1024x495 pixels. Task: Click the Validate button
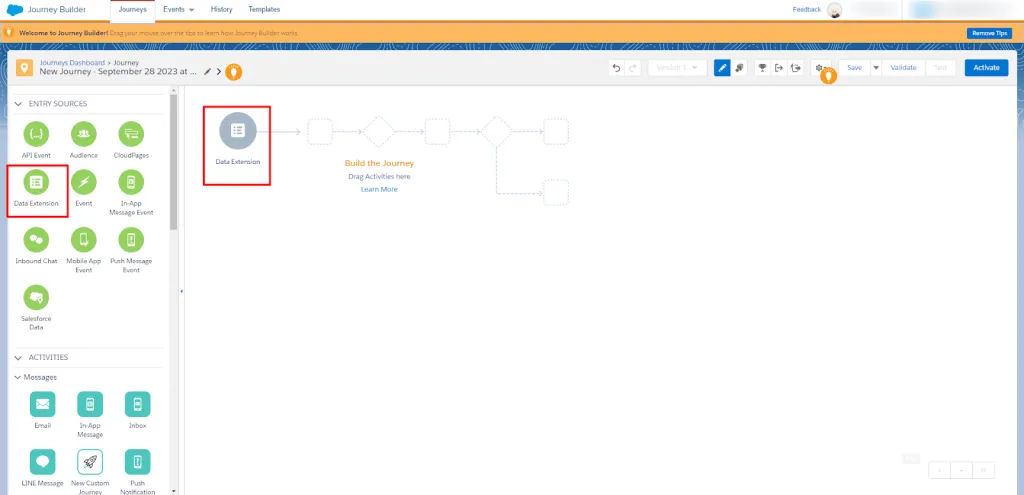904,68
